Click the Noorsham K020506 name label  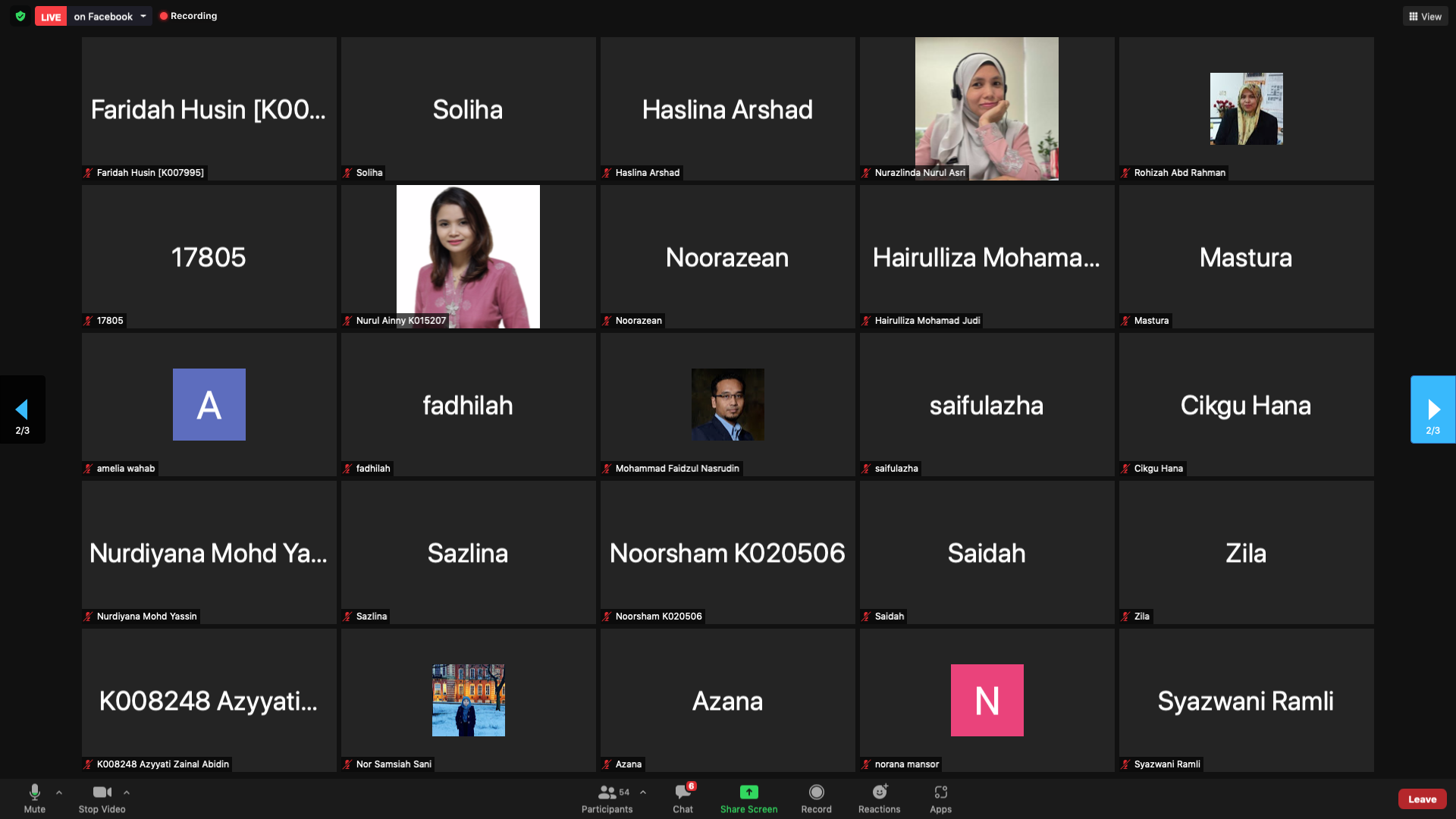click(x=658, y=617)
